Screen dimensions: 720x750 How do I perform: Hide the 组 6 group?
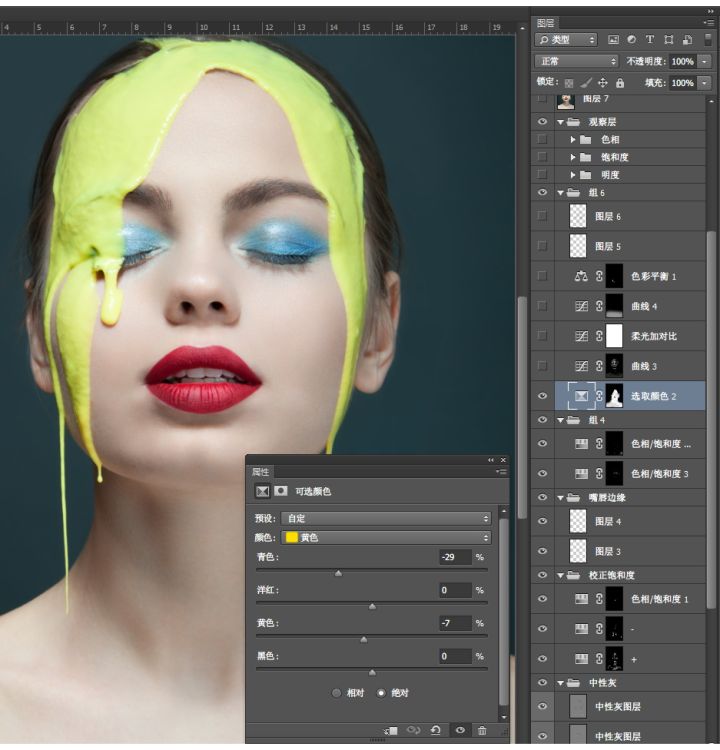click(542, 192)
